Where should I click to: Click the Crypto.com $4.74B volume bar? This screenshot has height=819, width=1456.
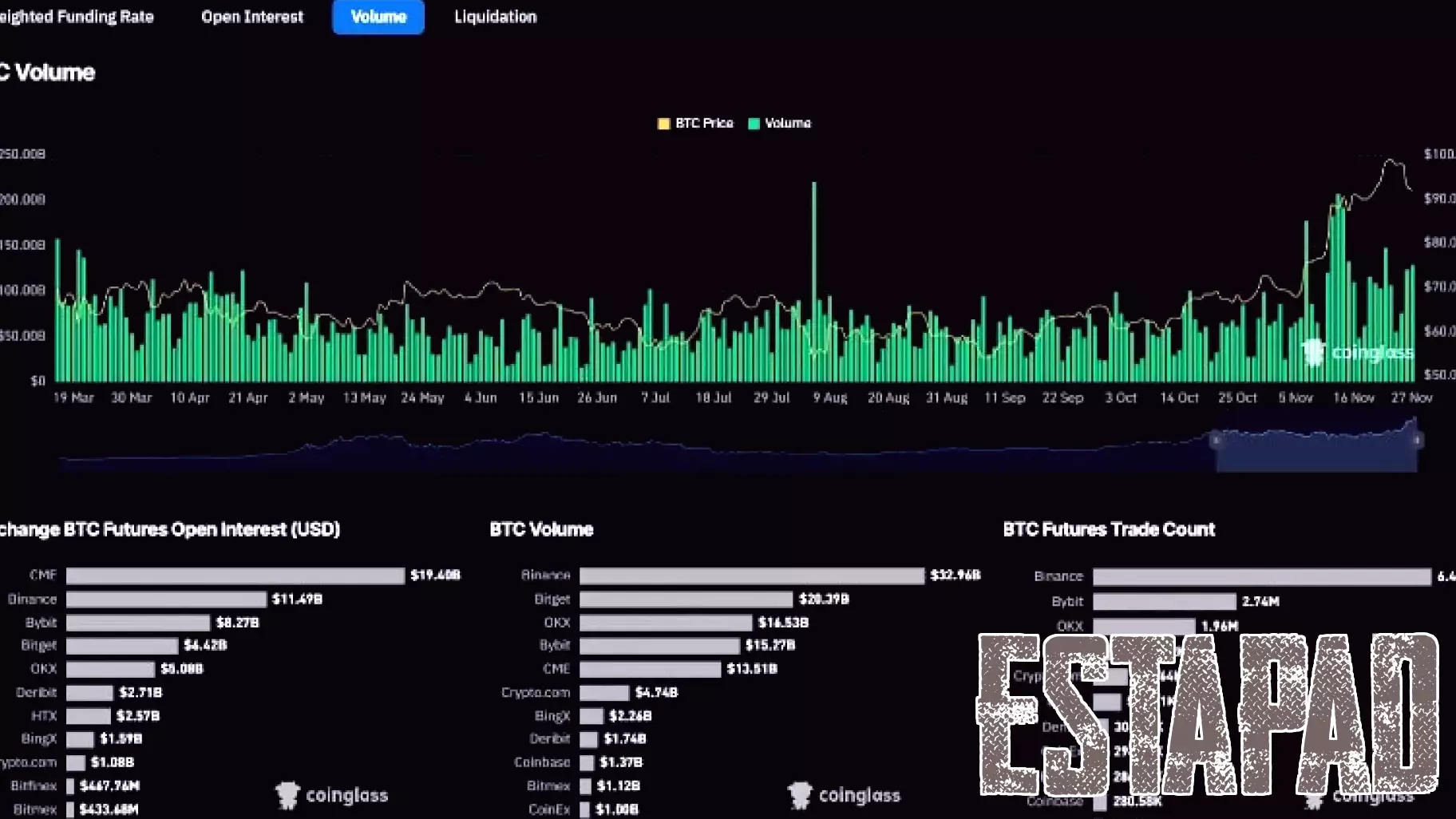[604, 692]
